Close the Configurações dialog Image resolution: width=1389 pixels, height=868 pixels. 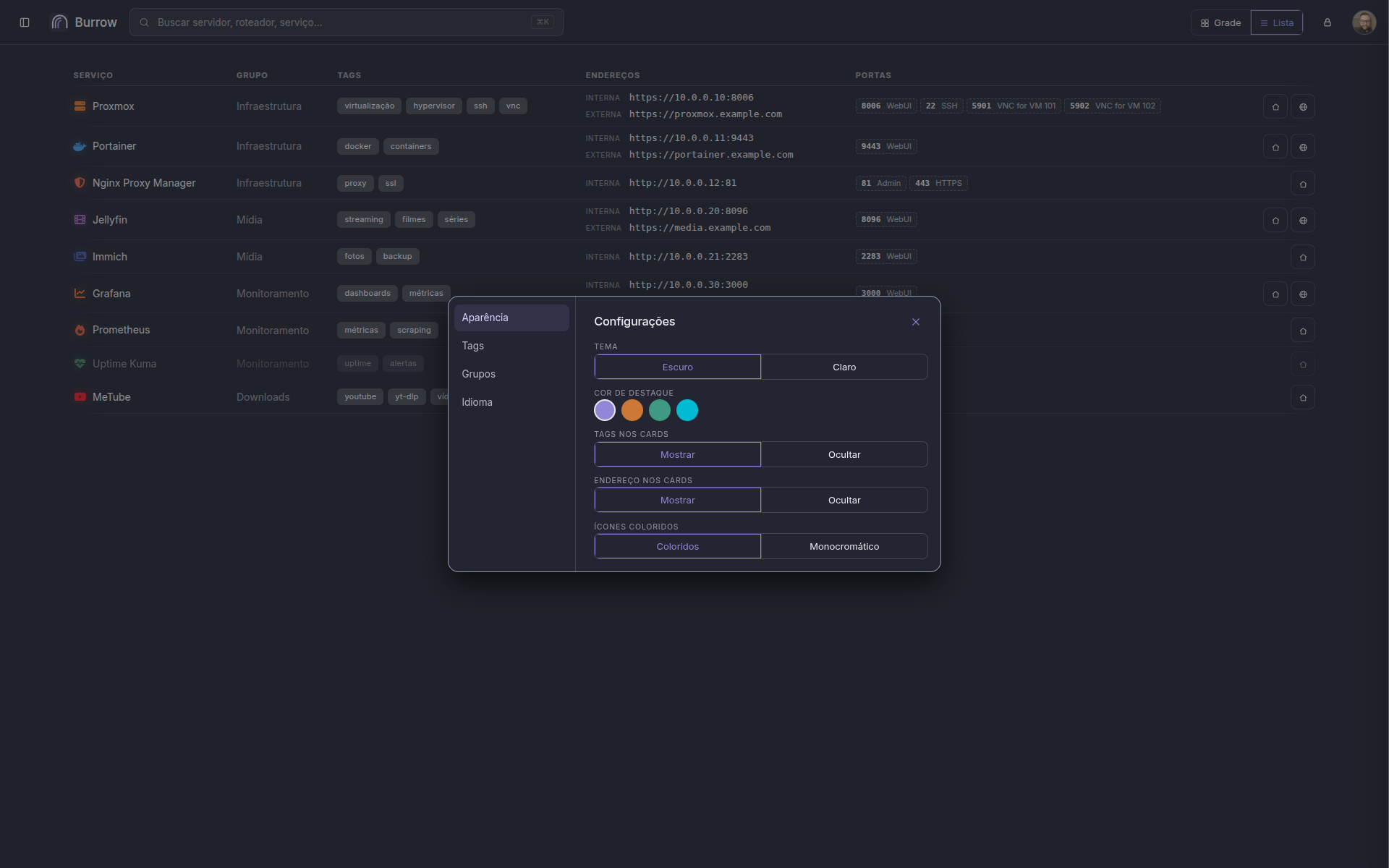916,322
